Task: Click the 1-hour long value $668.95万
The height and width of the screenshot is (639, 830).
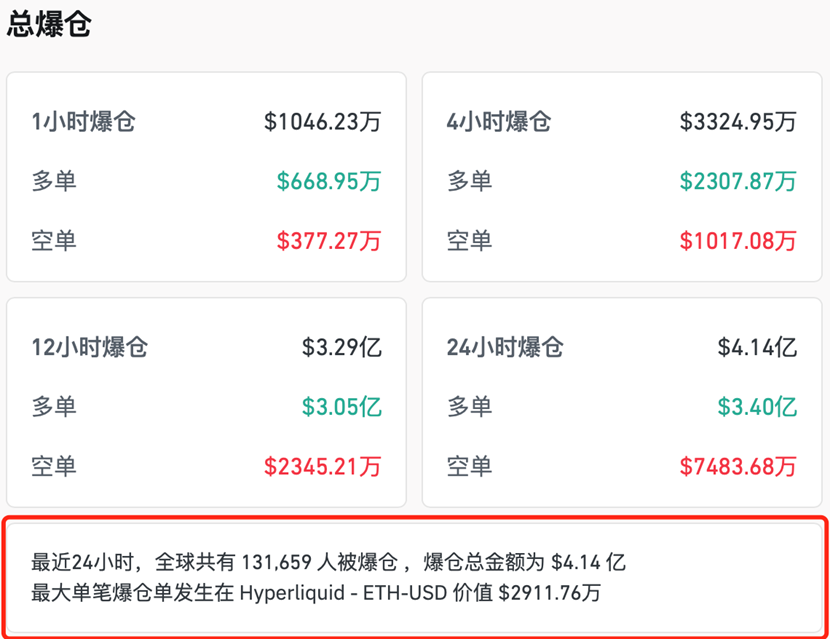Action: tap(329, 181)
